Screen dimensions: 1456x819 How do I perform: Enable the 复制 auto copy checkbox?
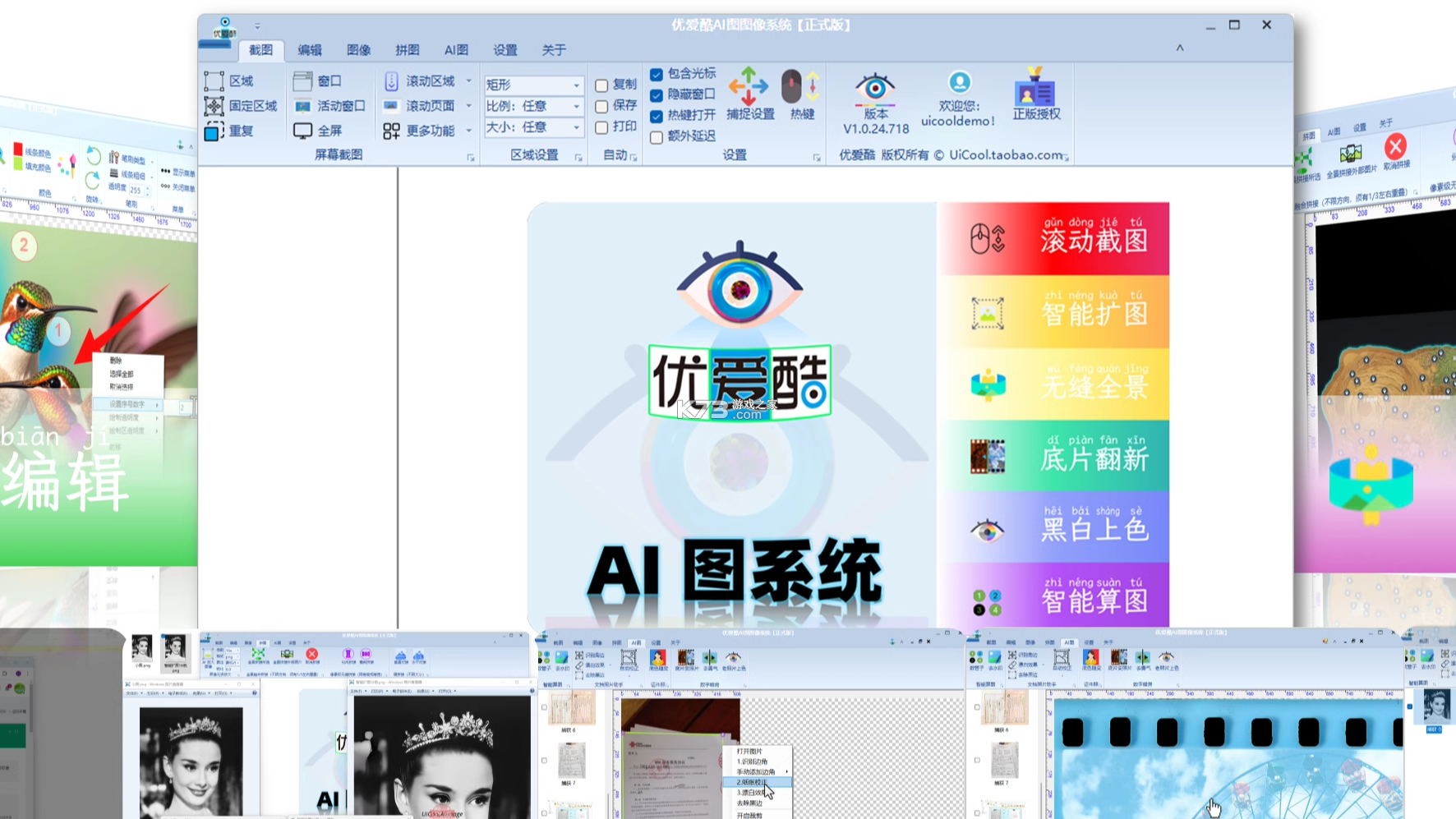(601, 85)
